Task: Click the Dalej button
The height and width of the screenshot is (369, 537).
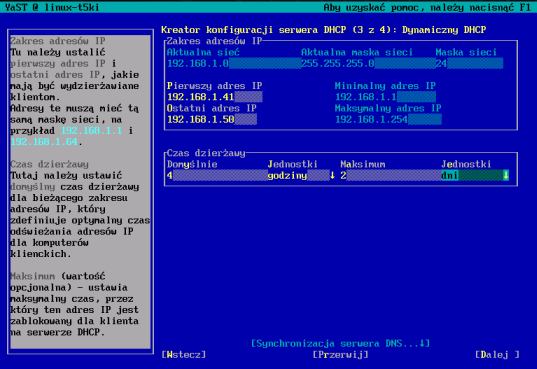Action: point(498,355)
